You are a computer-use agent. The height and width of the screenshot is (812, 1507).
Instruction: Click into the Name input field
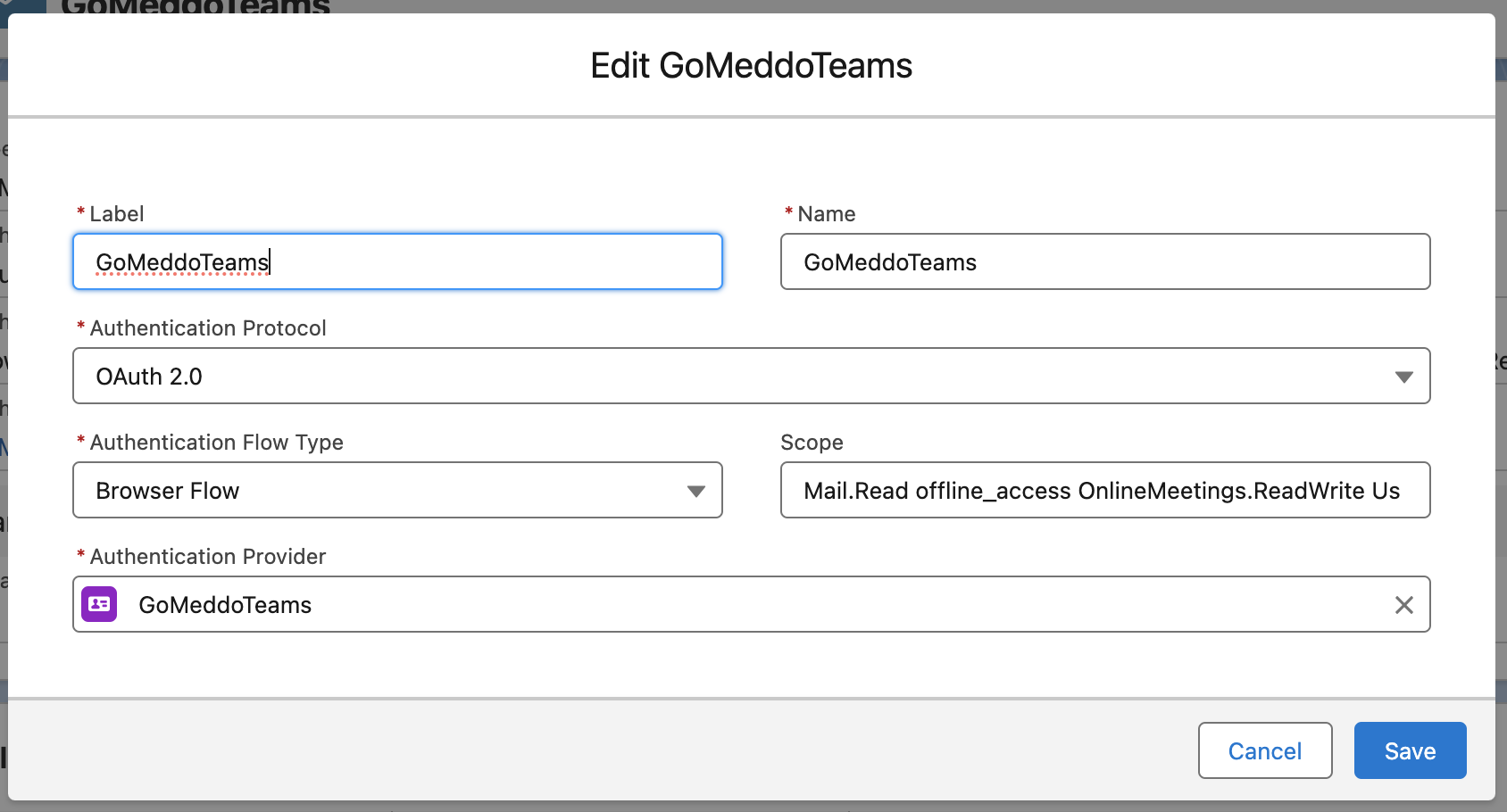[x=1104, y=262]
